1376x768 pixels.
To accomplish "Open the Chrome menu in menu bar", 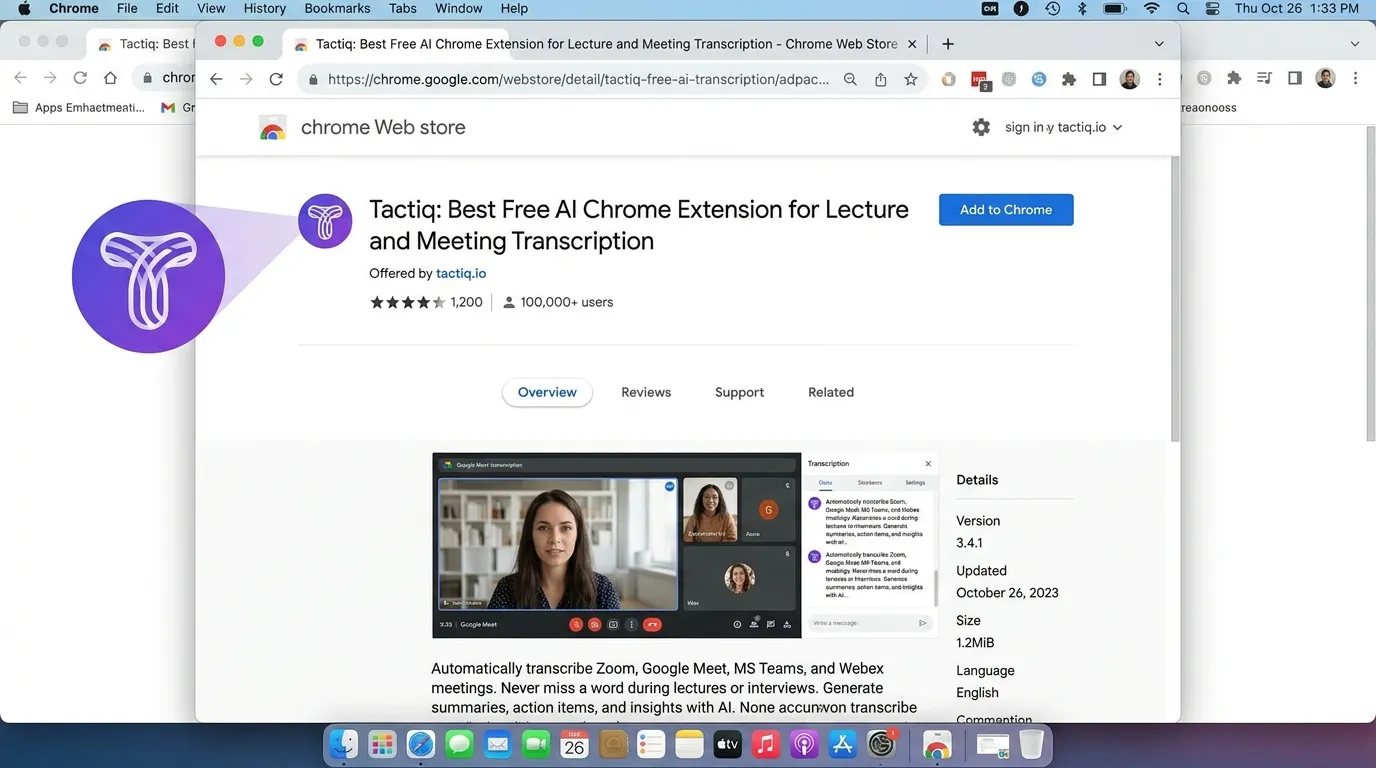I will (74, 8).
